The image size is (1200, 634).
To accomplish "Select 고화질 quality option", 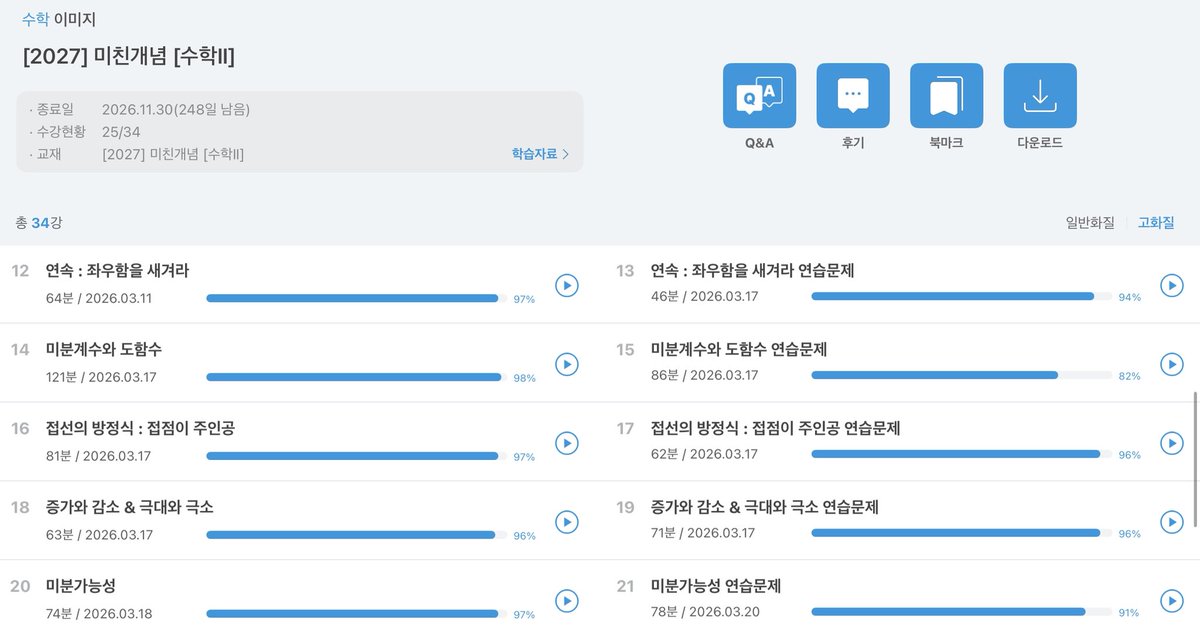I will tap(1156, 223).
